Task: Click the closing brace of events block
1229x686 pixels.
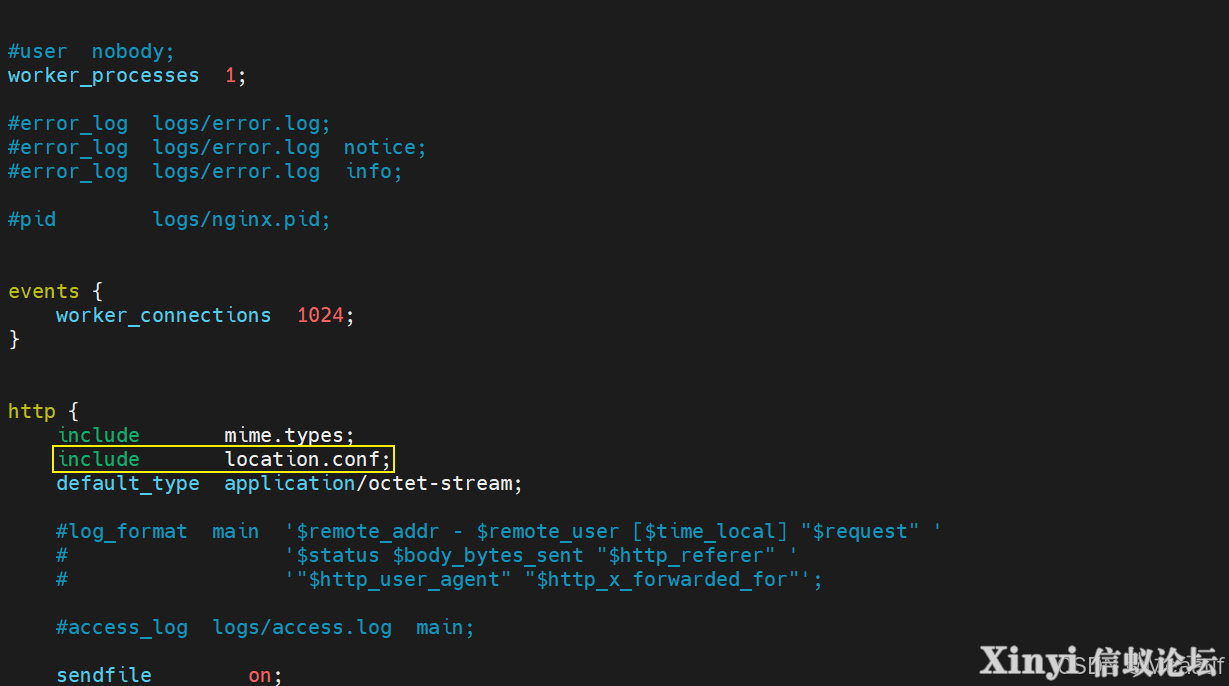Action: pos(14,339)
